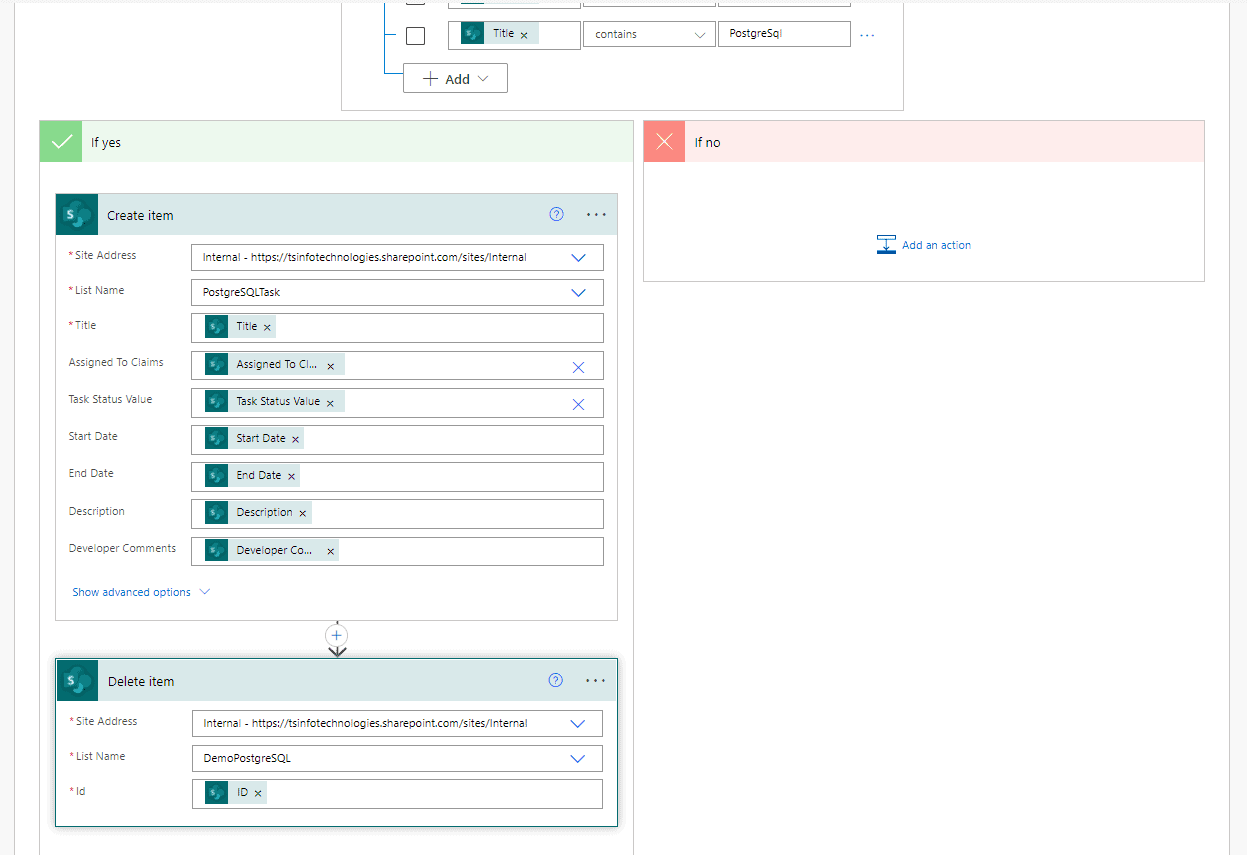Clear the Assigned To Claims field with the X
Viewport: 1247px width, 855px height.
tap(578, 366)
